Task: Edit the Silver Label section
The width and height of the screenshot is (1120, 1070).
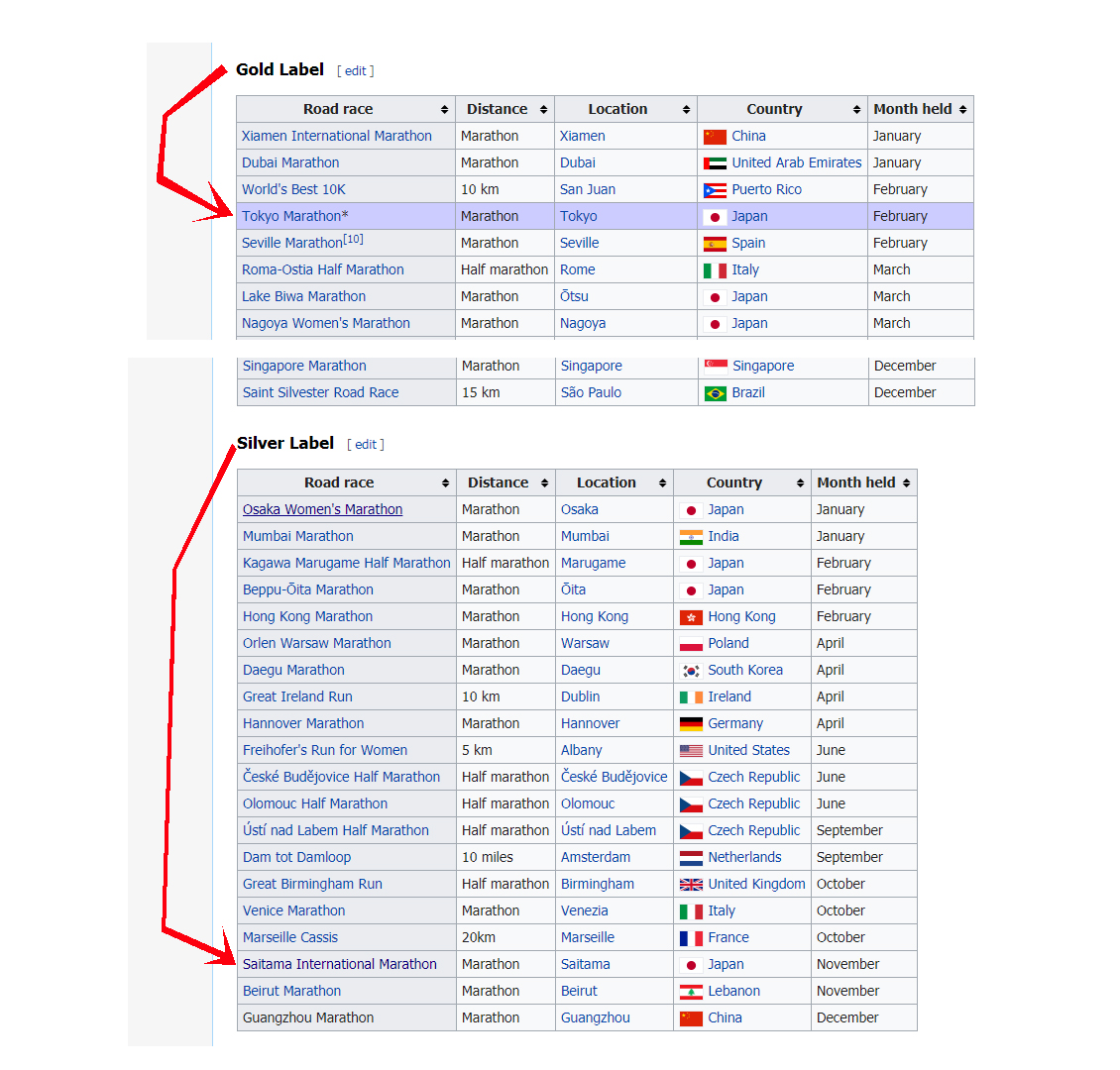Action: pyautogui.click(x=366, y=445)
